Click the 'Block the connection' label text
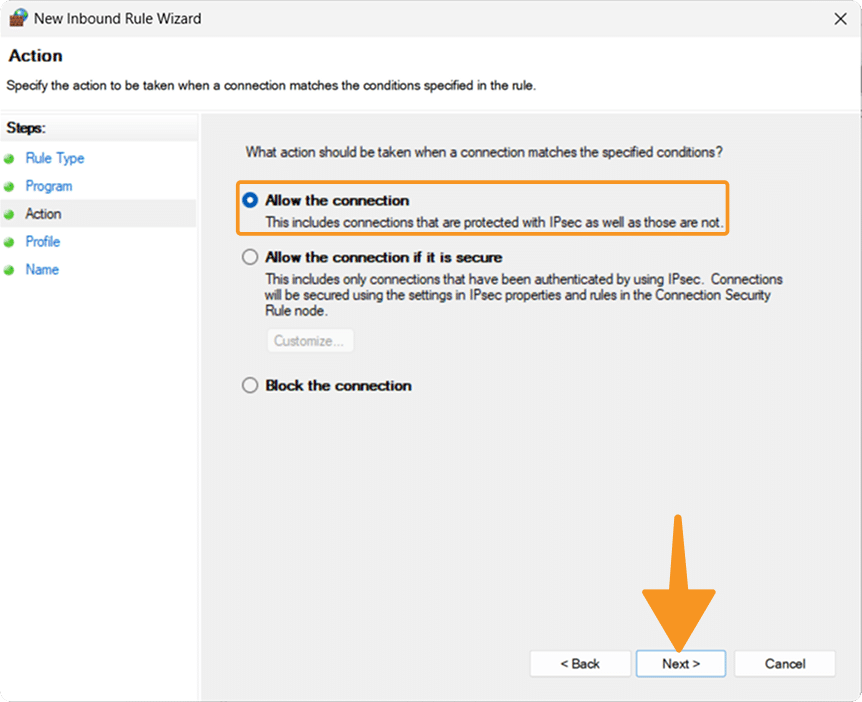The height and width of the screenshot is (702, 862). pos(339,385)
